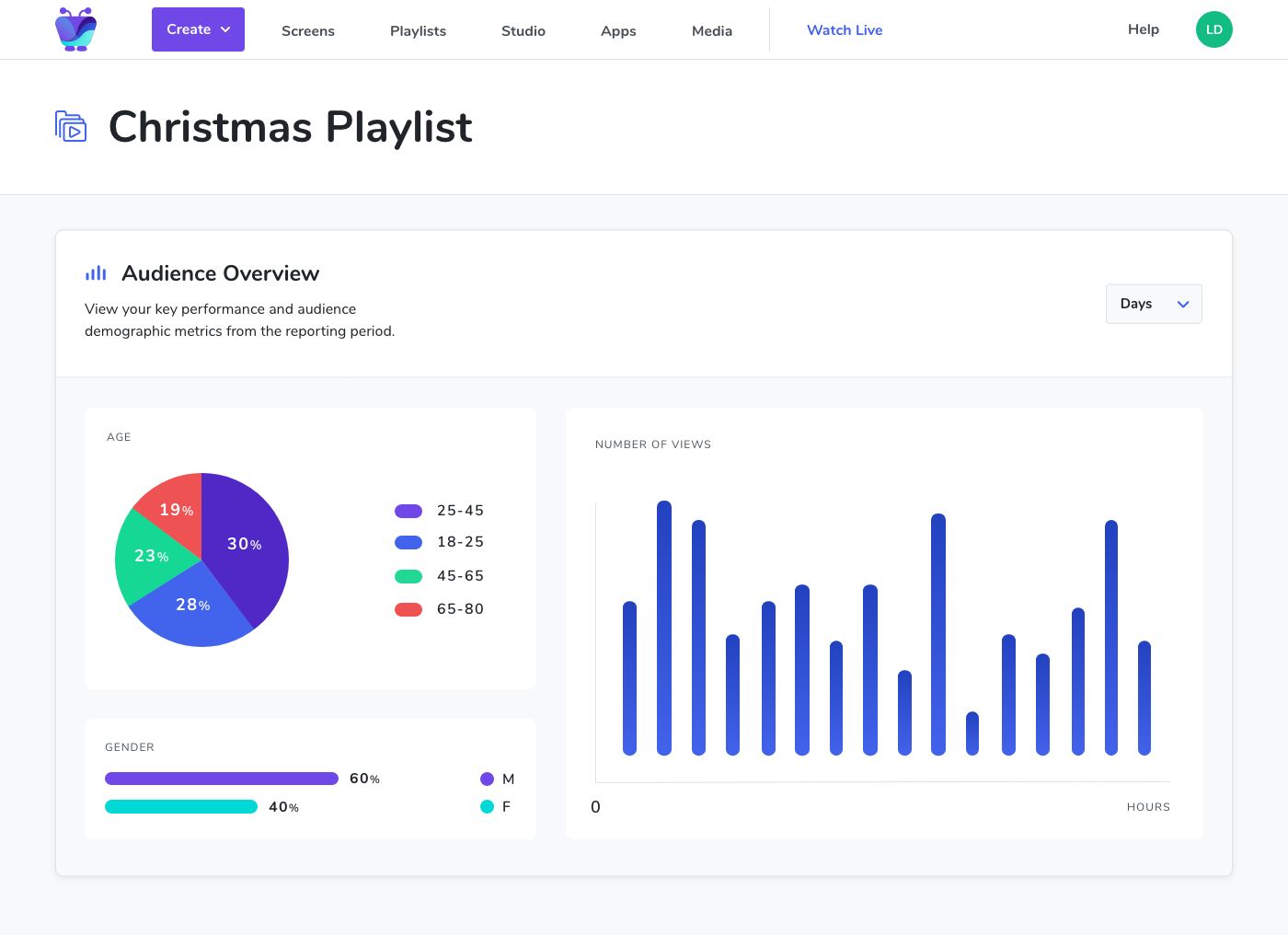This screenshot has width=1288, height=935.
Task: Click the playlist icon beside Christmas Playlist
Action: pos(71,126)
